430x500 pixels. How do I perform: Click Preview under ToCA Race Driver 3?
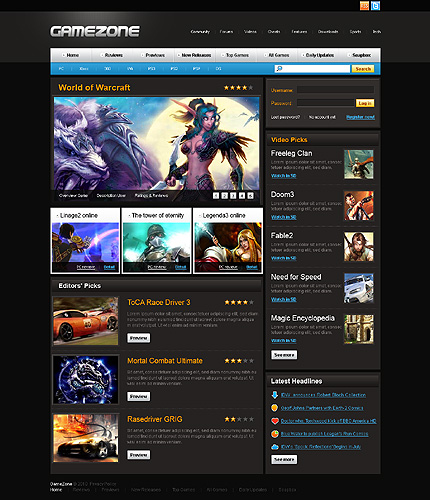pos(139,338)
